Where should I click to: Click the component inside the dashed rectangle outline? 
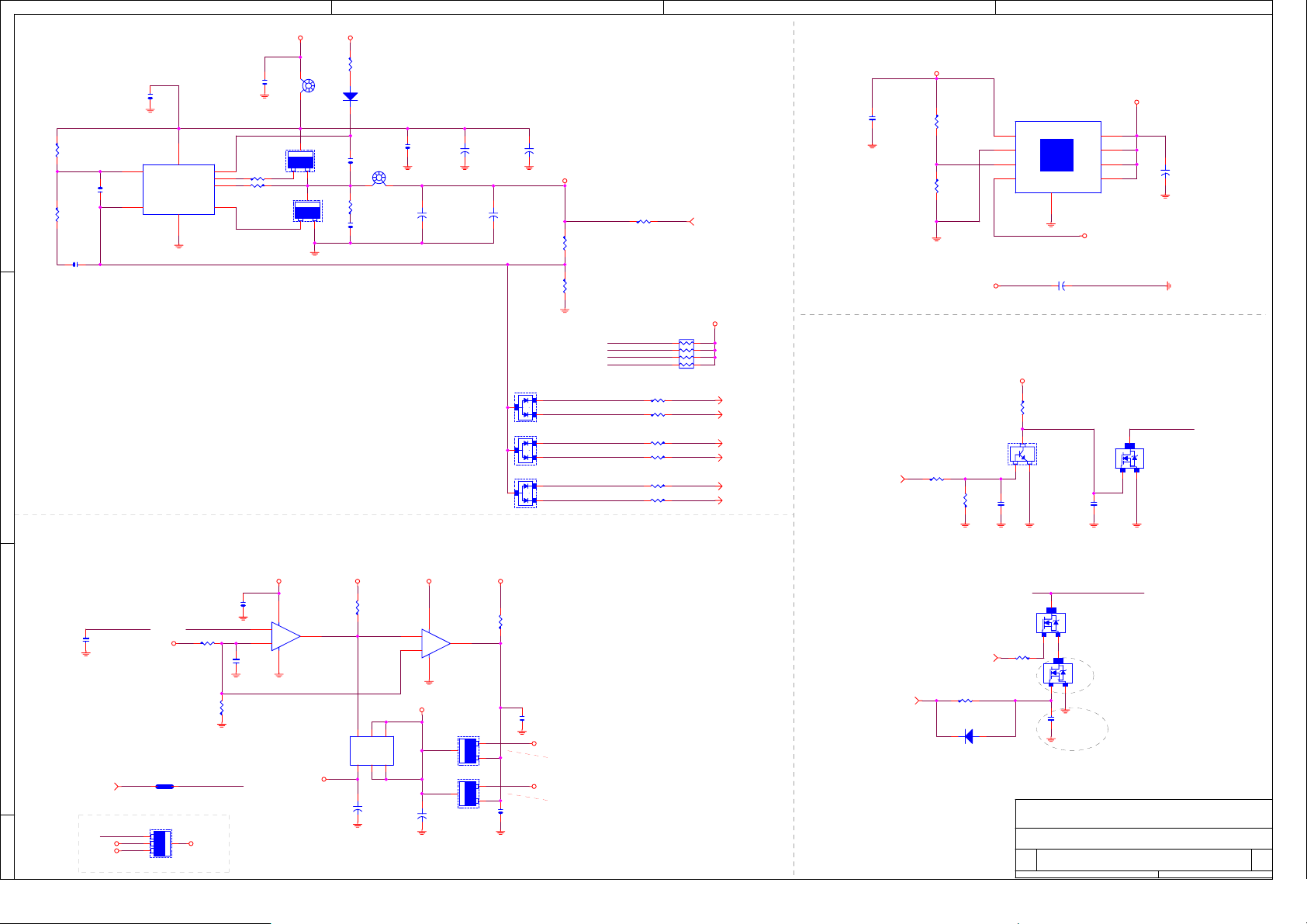(x=161, y=843)
